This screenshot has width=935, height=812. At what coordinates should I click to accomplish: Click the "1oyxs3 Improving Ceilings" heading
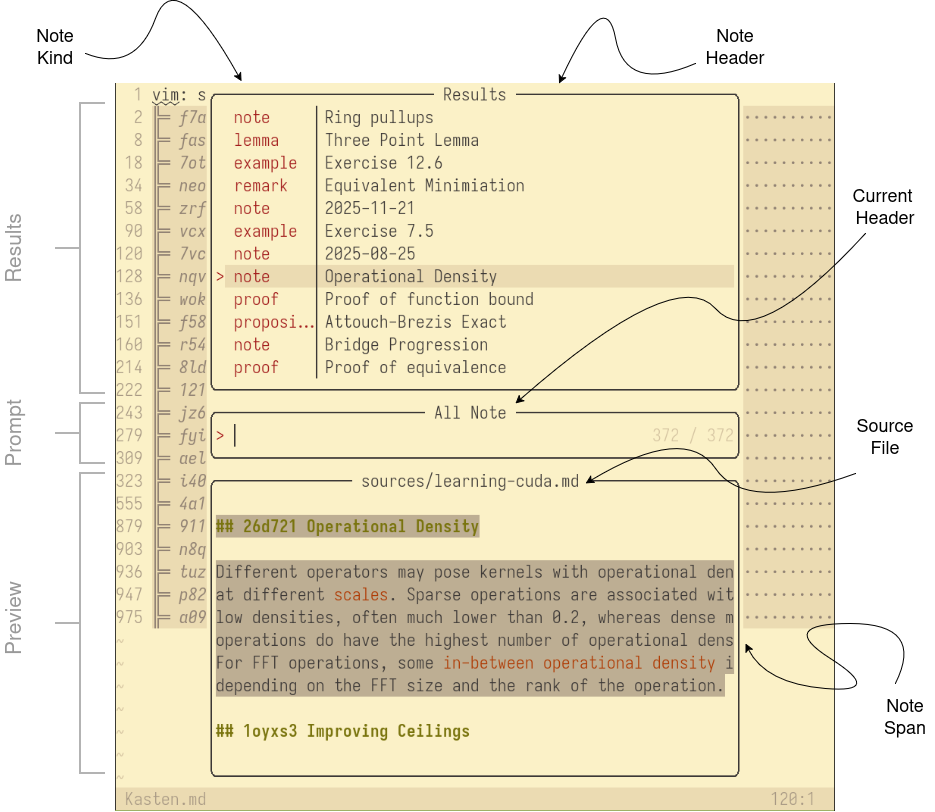coord(343,731)
